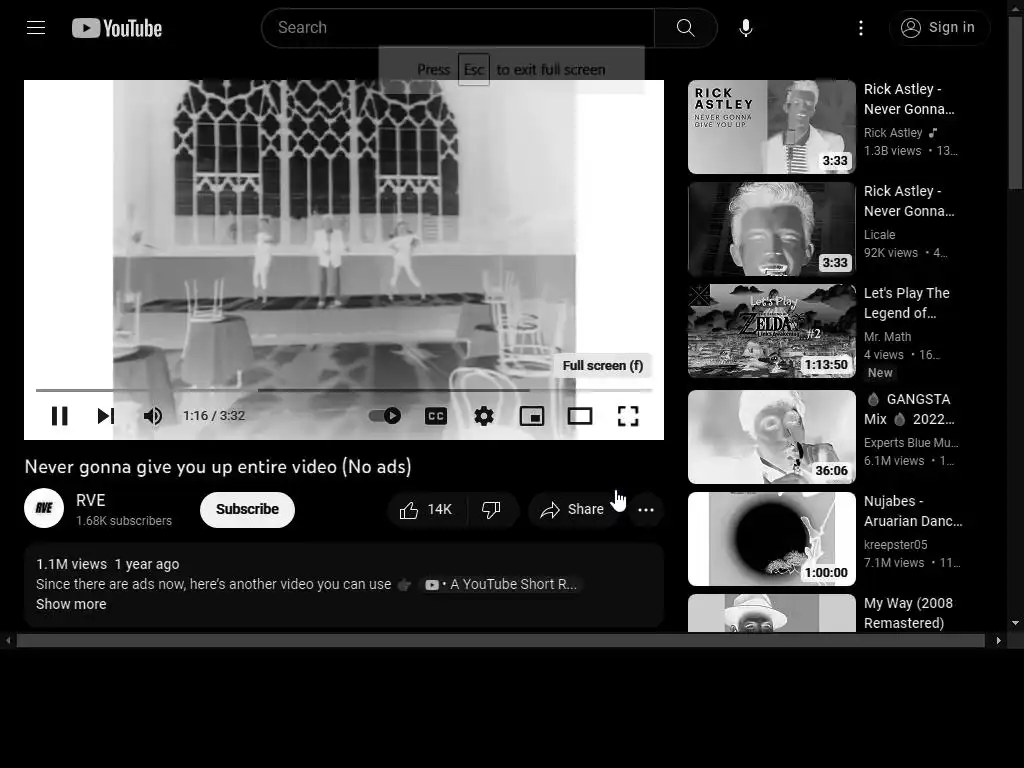Click 'Mr. Math' channel name

(888, 337)
